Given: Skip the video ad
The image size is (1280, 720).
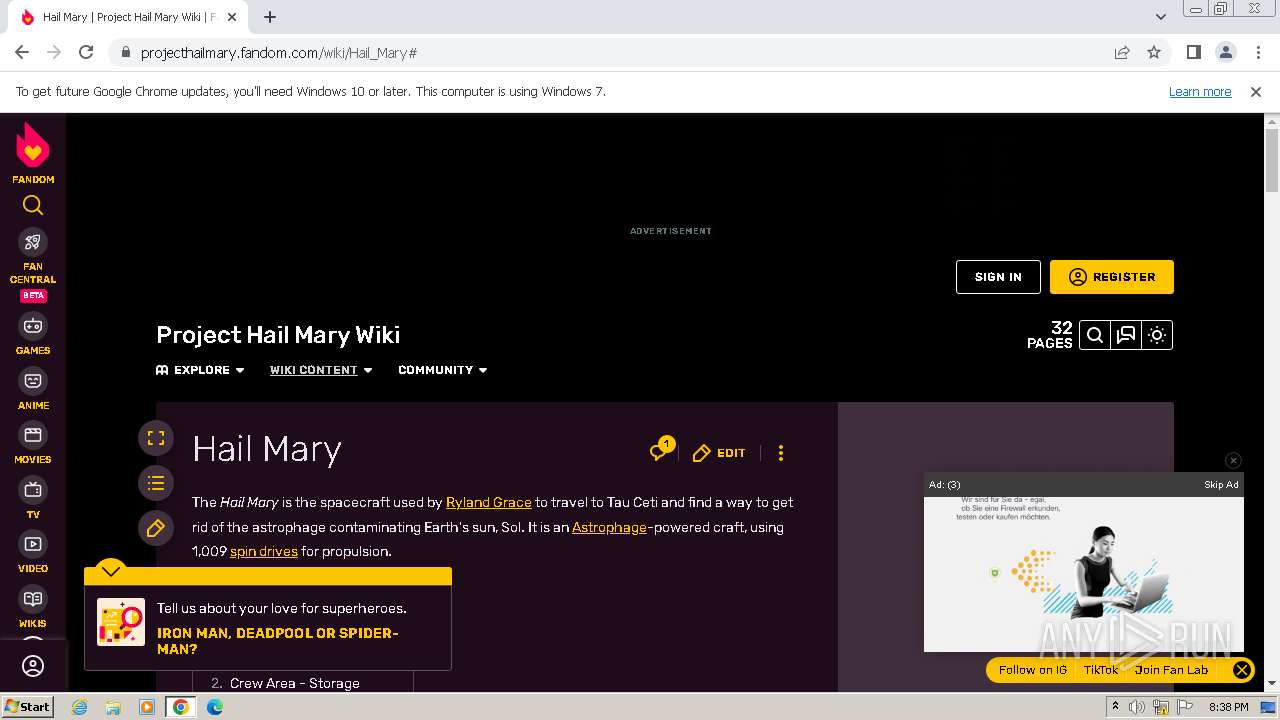Looking at the screenshot, I should [x=1221, y=484].
